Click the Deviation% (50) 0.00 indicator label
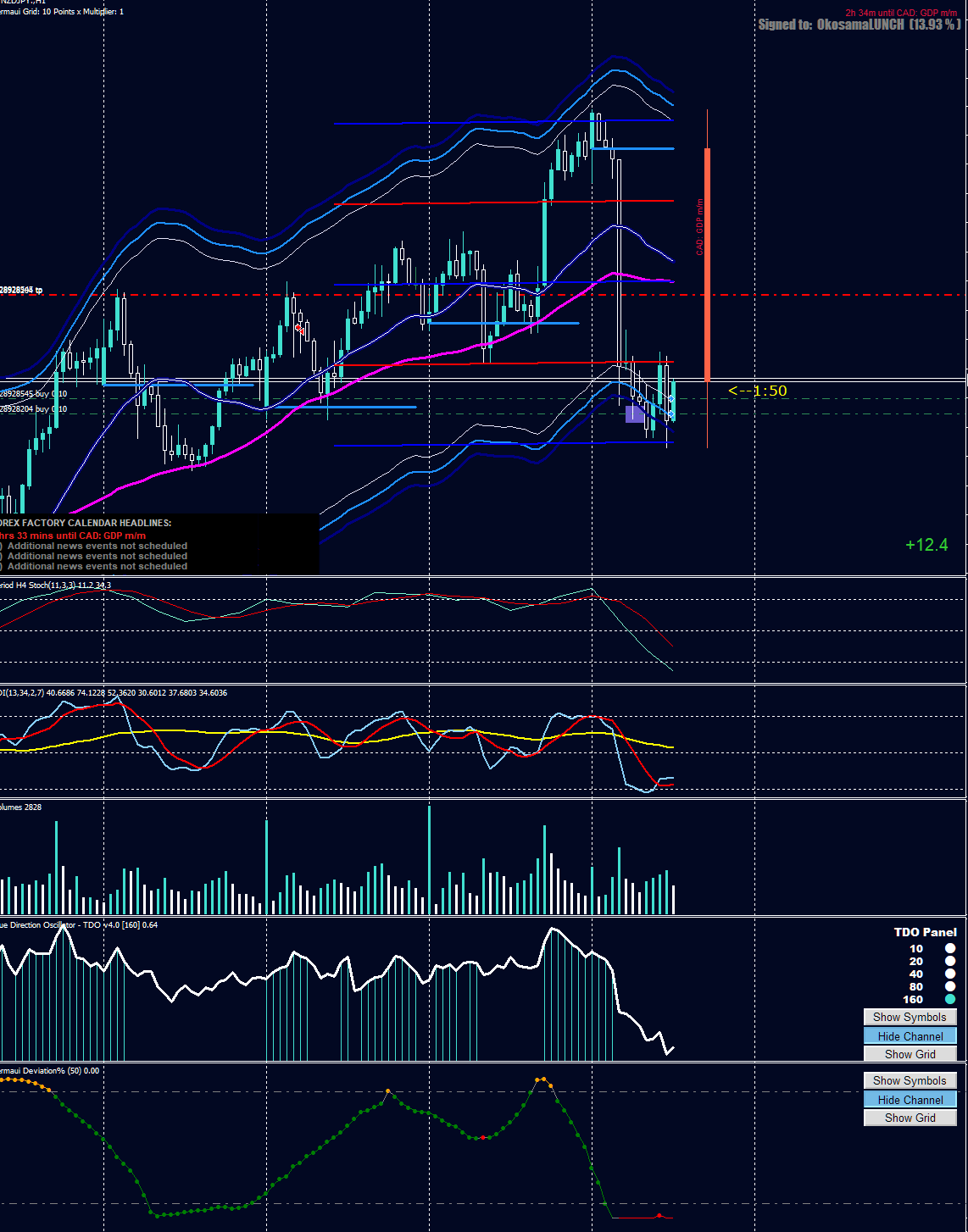The width and height of the screenshot is (968, 1232). coord(50,1071)
